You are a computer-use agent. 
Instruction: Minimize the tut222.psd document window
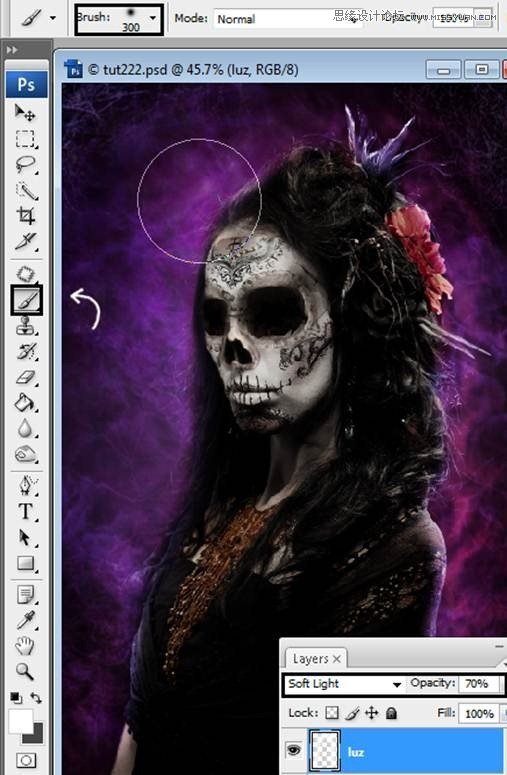coord(443,70)
